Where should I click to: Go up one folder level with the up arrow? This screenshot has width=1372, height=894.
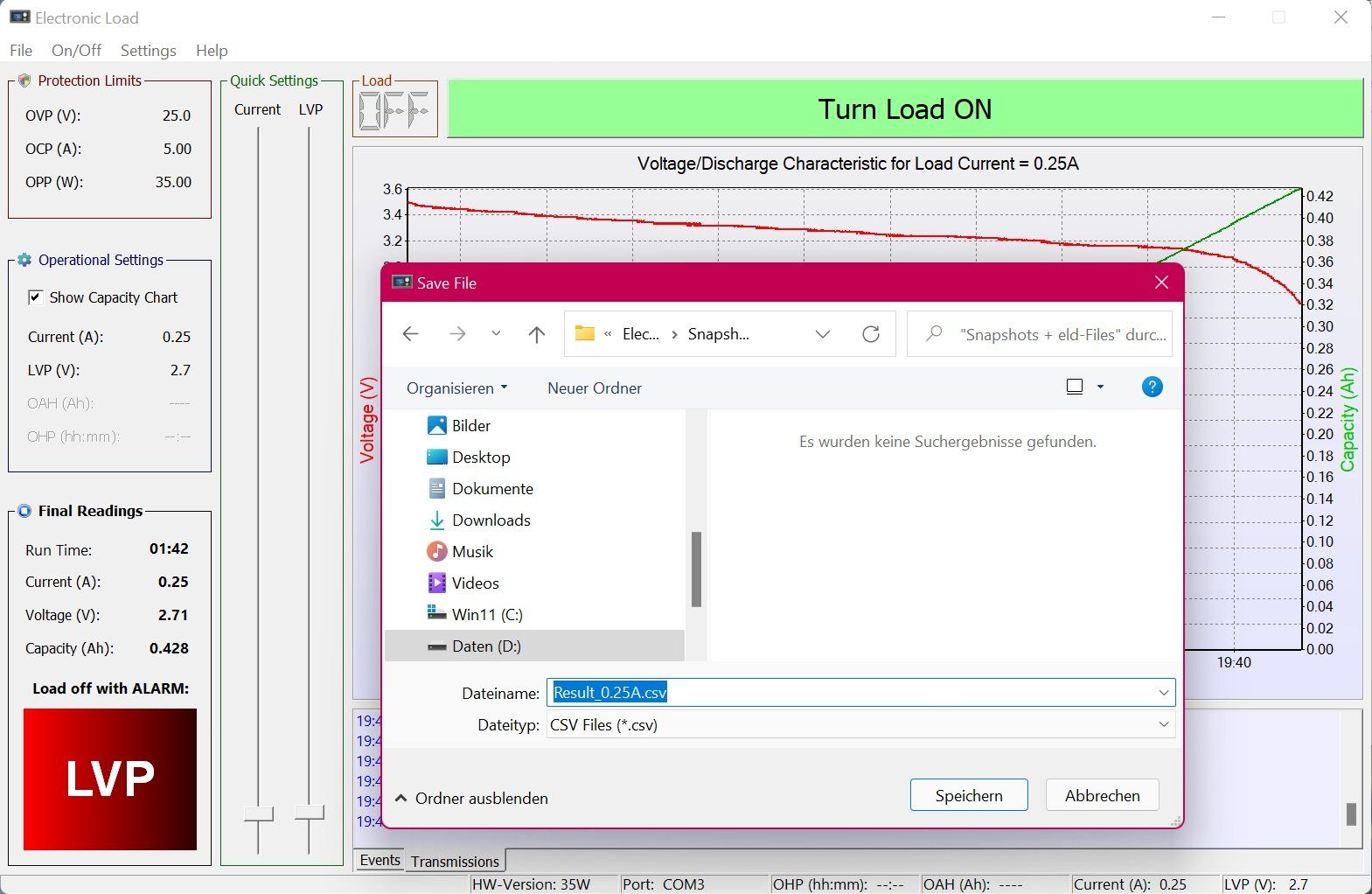point(537,334)
